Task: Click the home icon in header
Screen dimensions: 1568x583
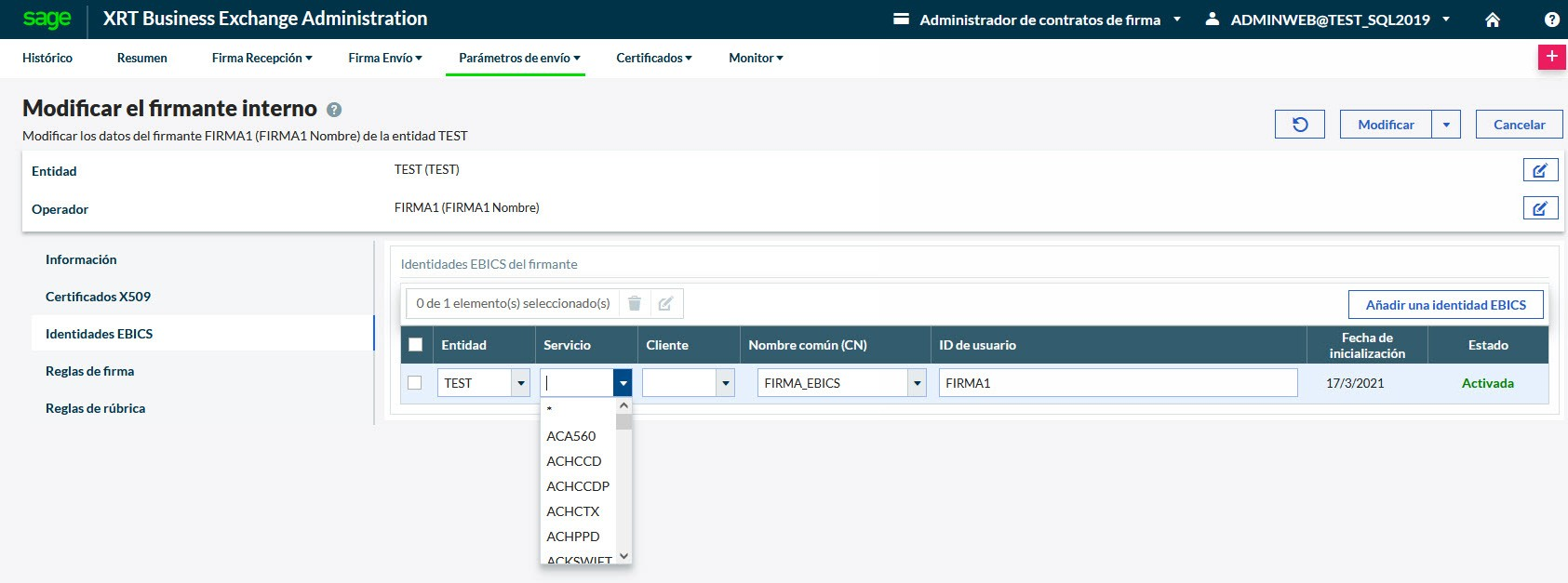Action: pos(1493,20)
